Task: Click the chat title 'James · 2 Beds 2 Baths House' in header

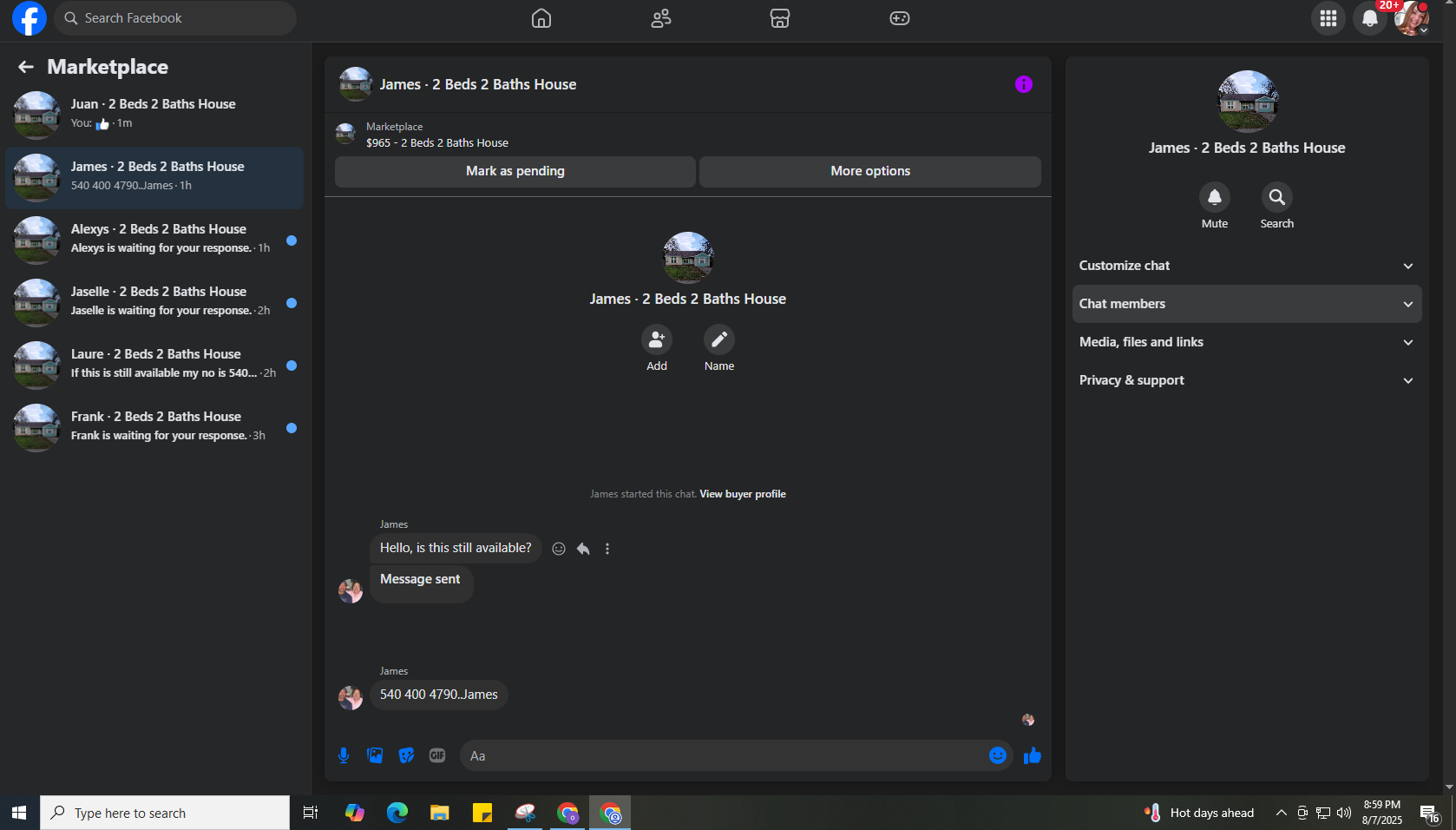Action: [478, 84]
